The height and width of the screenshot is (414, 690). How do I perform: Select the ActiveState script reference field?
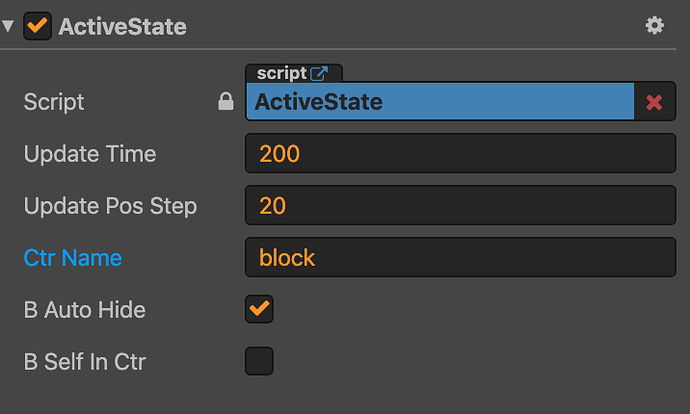tap(440, 102)
